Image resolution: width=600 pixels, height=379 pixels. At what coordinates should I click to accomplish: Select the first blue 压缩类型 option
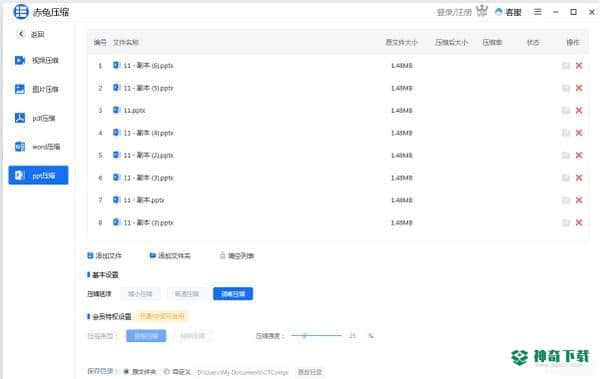pos(146,336)
